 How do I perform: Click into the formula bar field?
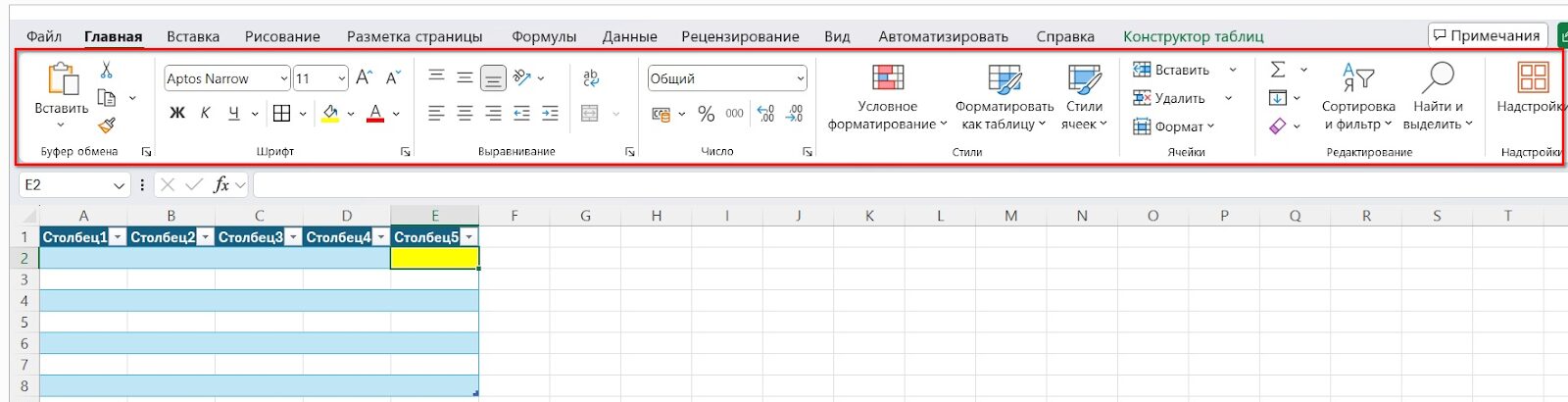click(x=911, y=184)
